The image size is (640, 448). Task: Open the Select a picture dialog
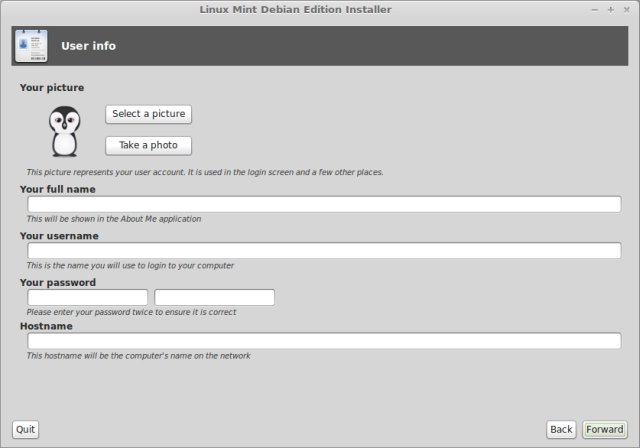click(x=149, y=114)
